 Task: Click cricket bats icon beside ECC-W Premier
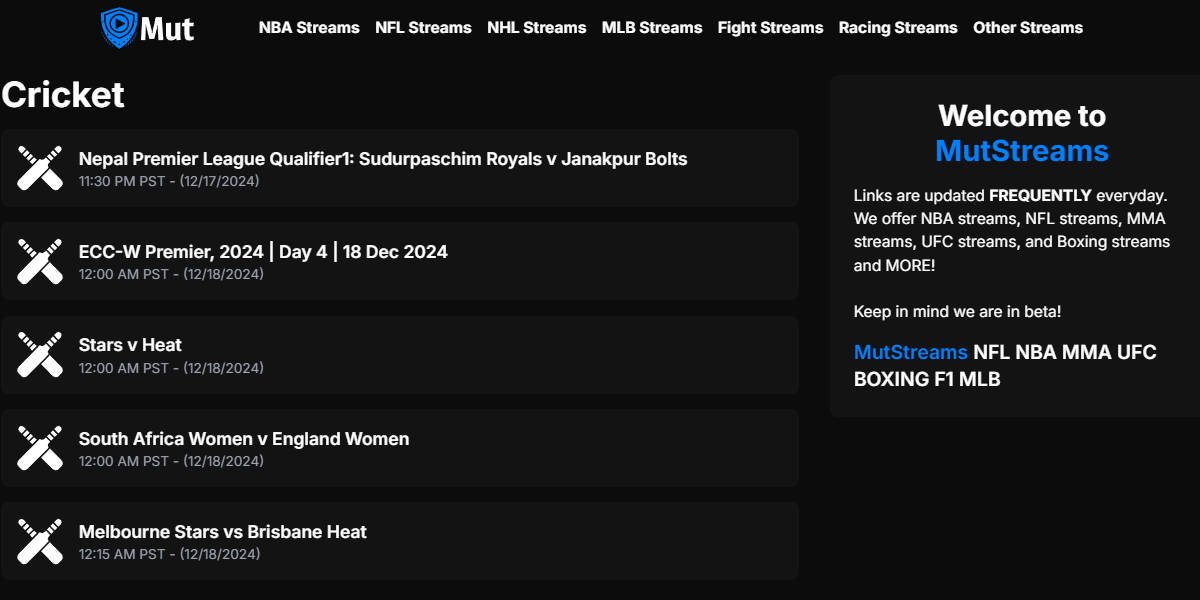(x=40, y=261)
